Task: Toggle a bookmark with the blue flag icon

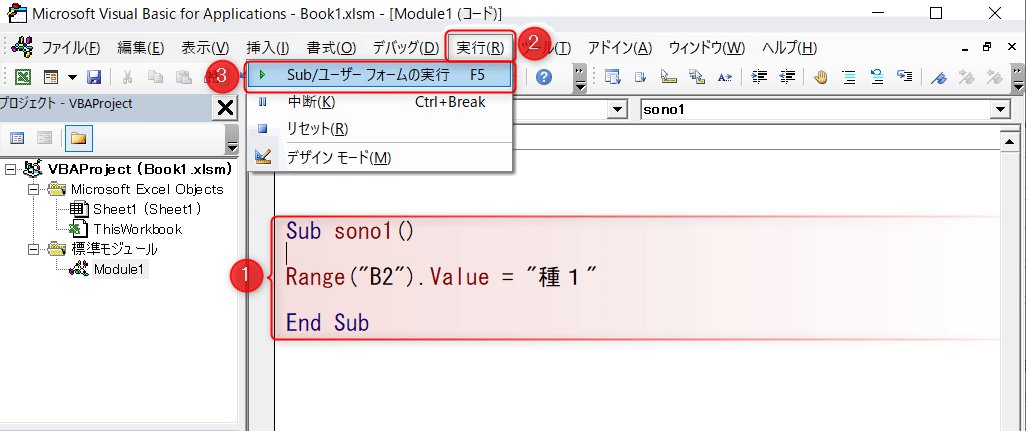Action: tap(939, 77)
